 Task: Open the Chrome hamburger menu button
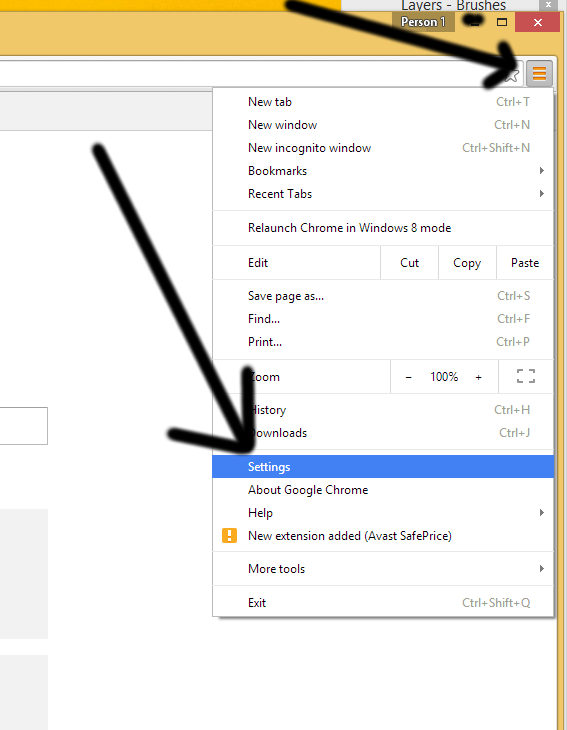539,74
